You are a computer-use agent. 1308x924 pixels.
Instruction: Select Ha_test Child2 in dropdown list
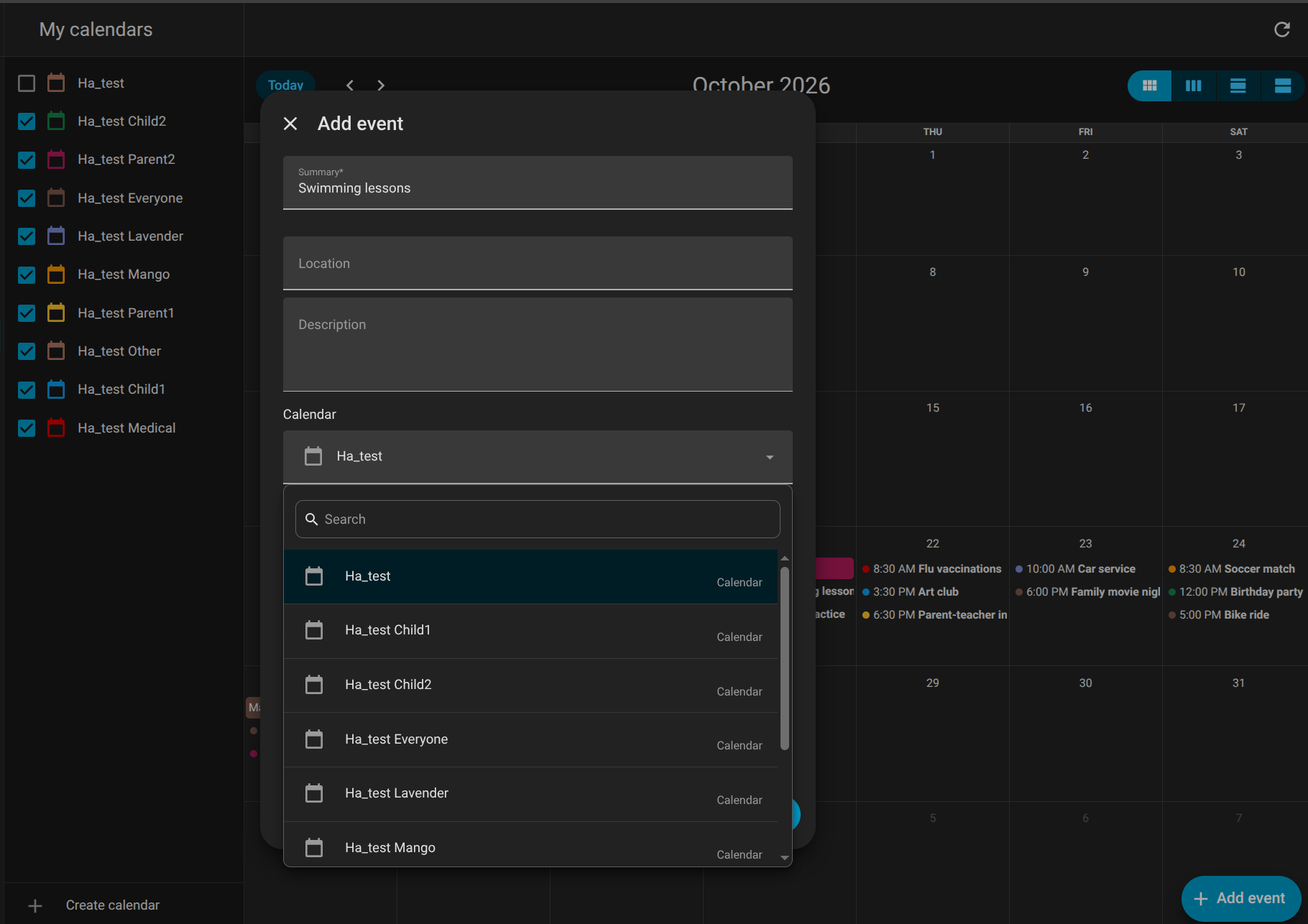point(530,685)
